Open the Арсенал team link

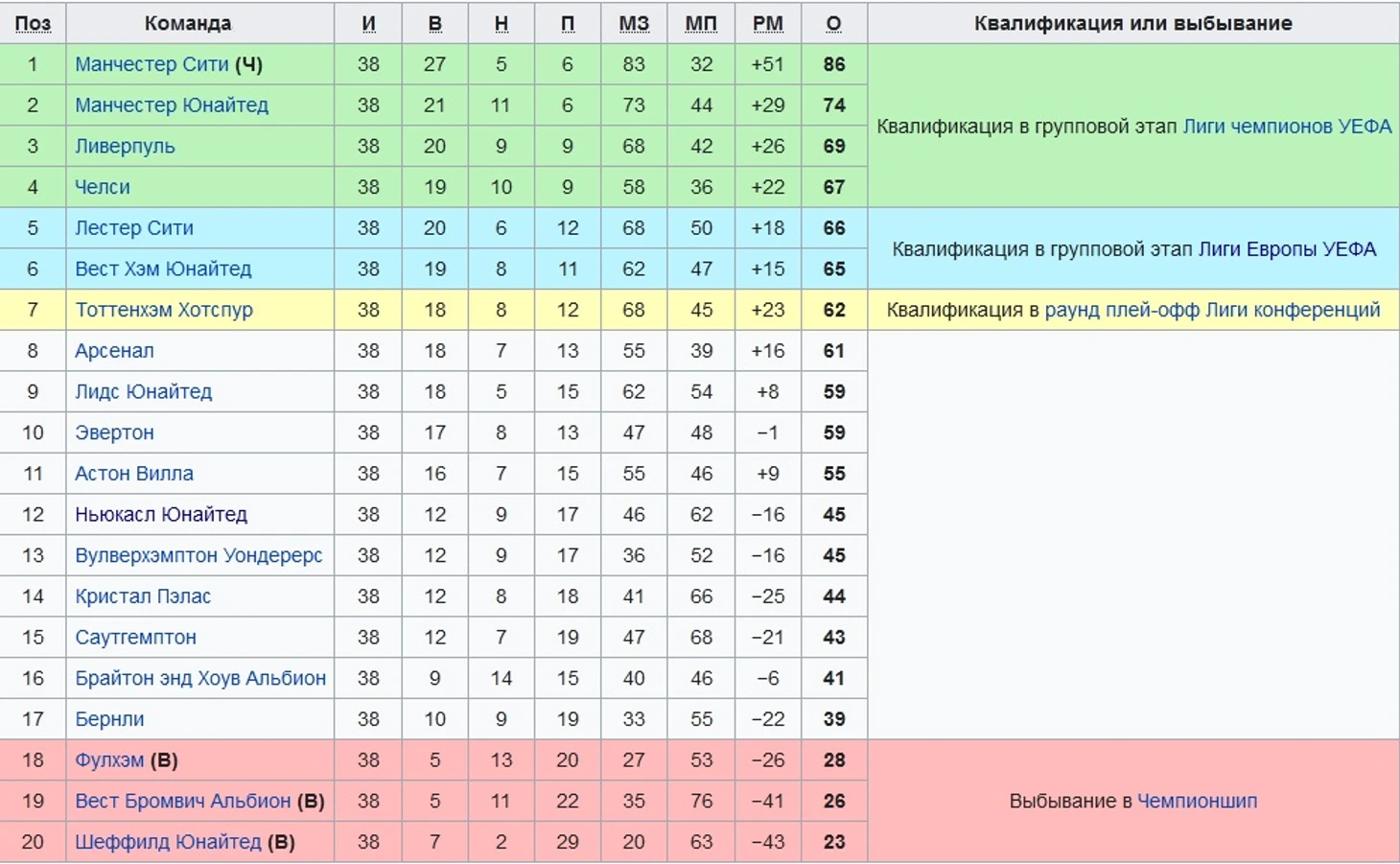114,351
